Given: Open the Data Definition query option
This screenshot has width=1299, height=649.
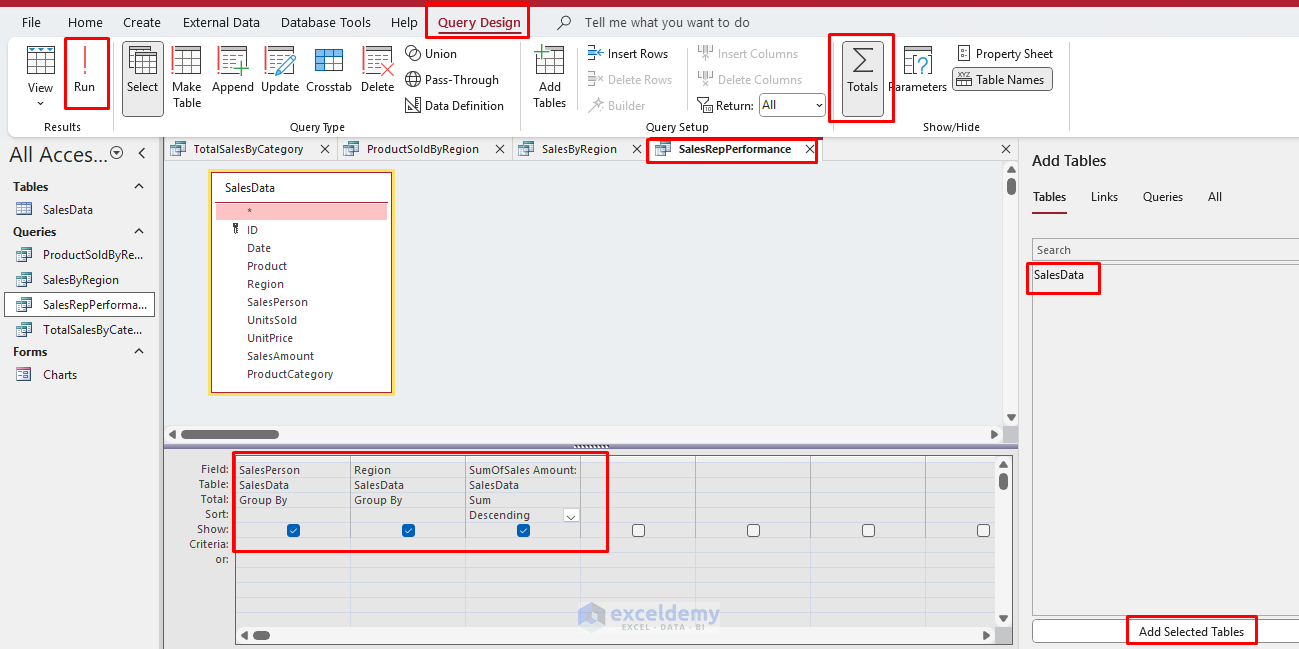Looking at the screenshot, I should [x=455, y=106].
